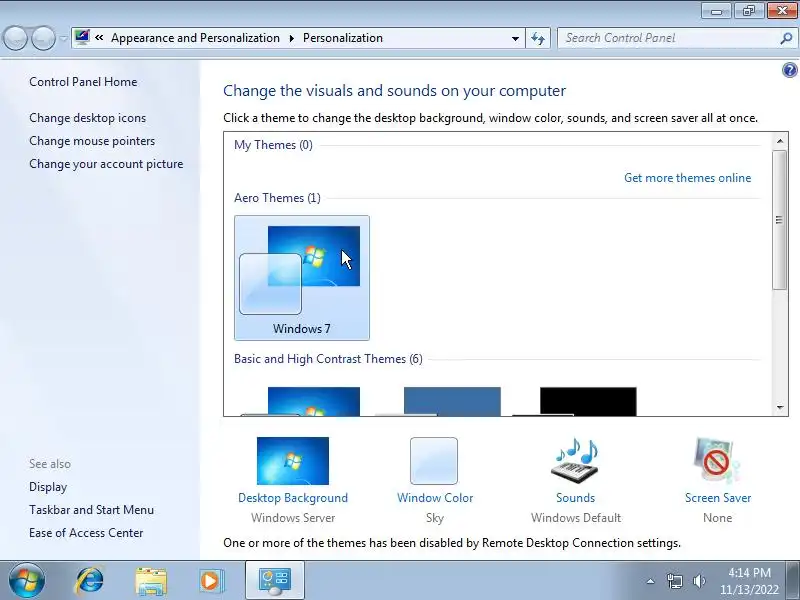Show hidden breadcrumb levels chevron
This screenshot has width=800, height=600.
tap(99, 37)
